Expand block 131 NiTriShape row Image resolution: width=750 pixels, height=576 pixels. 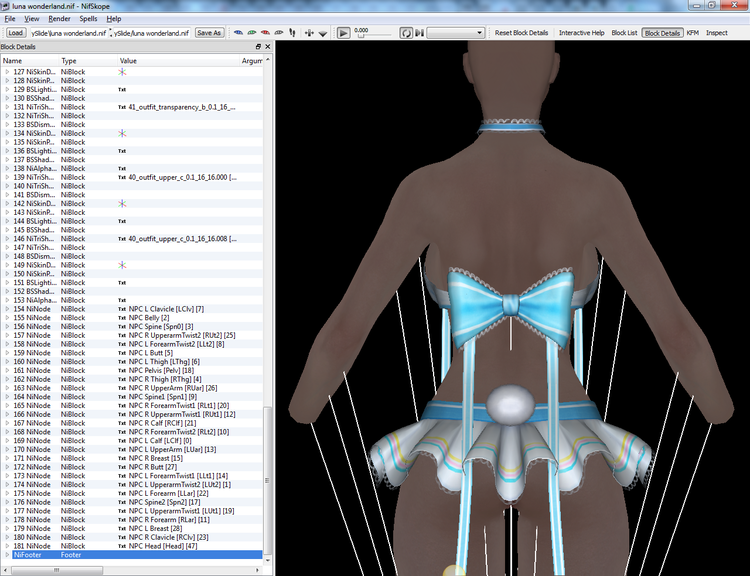point(7,107)
